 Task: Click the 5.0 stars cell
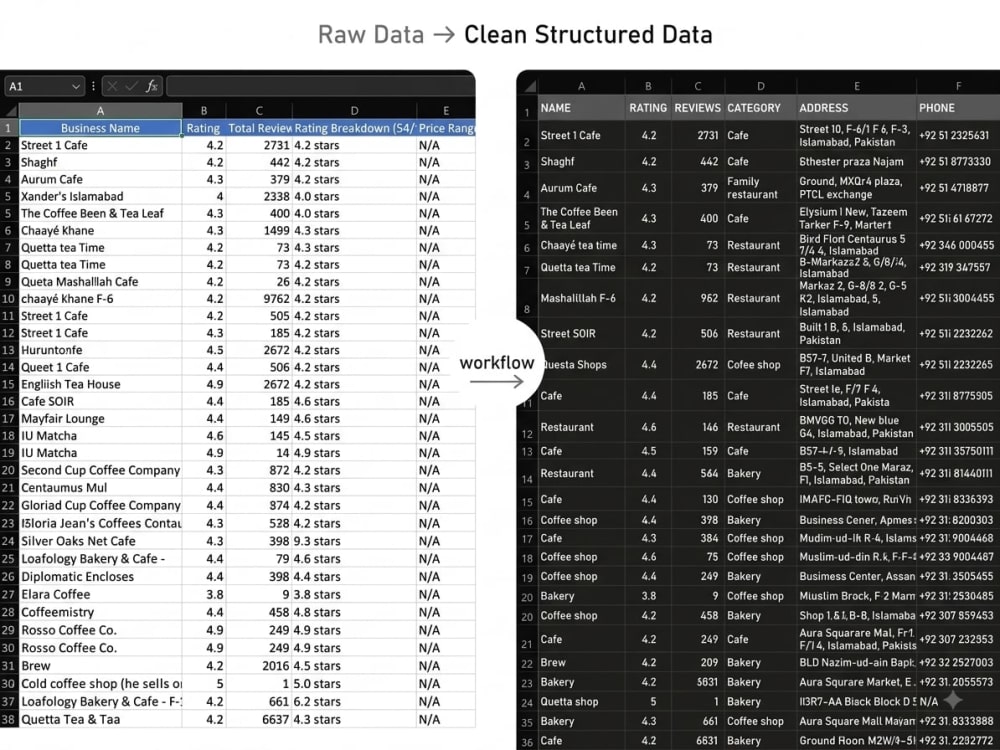click(x=354, y=684)
